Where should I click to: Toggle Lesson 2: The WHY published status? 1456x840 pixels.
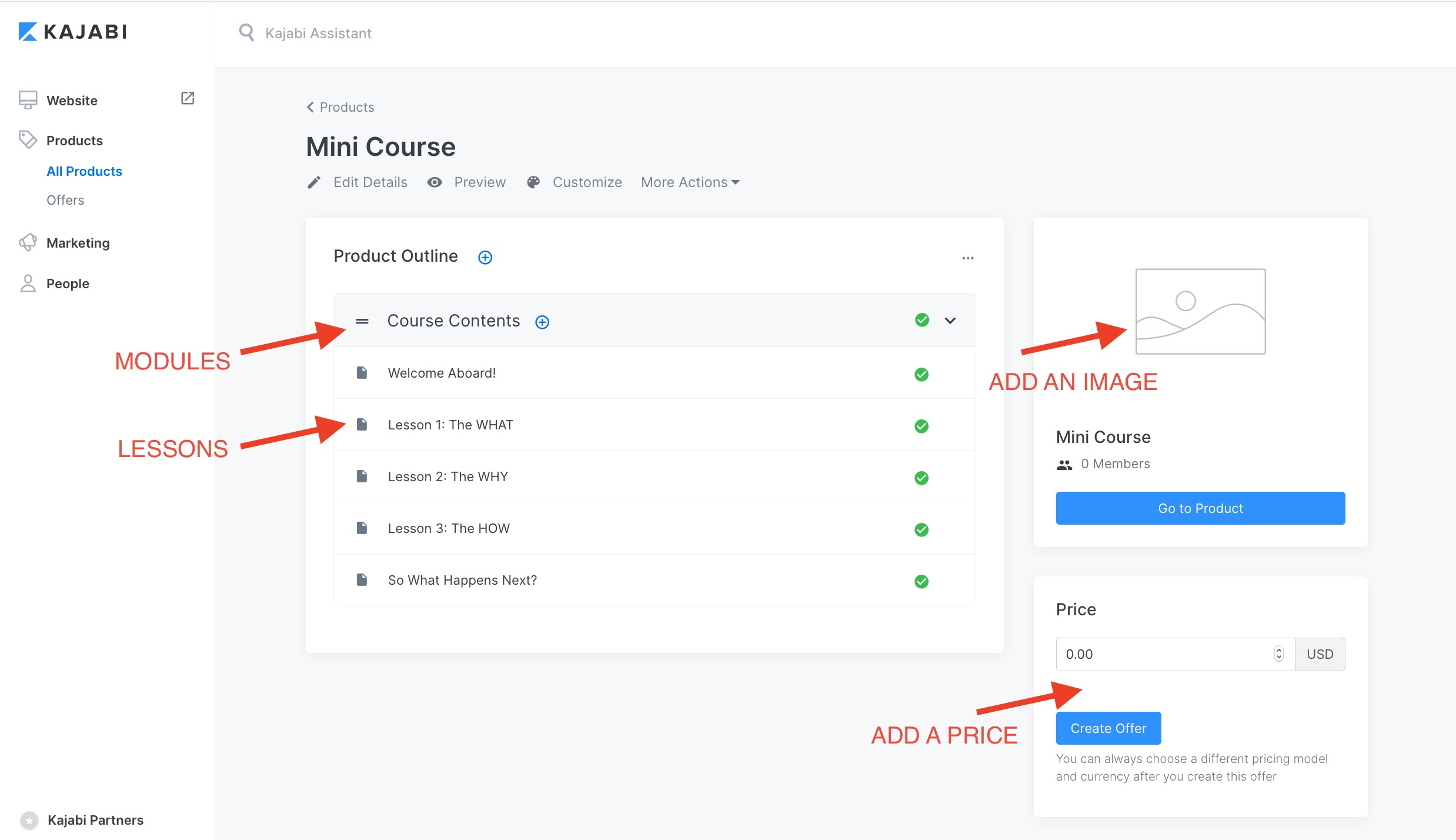pyautogui.click(x=921, y=478)
